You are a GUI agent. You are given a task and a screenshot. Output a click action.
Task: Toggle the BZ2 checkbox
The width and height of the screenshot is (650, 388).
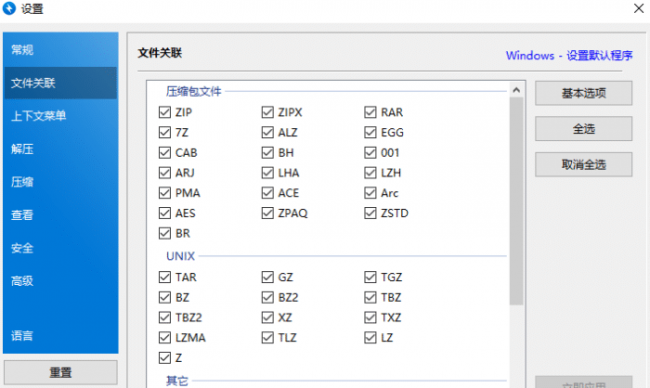point(267,297)
